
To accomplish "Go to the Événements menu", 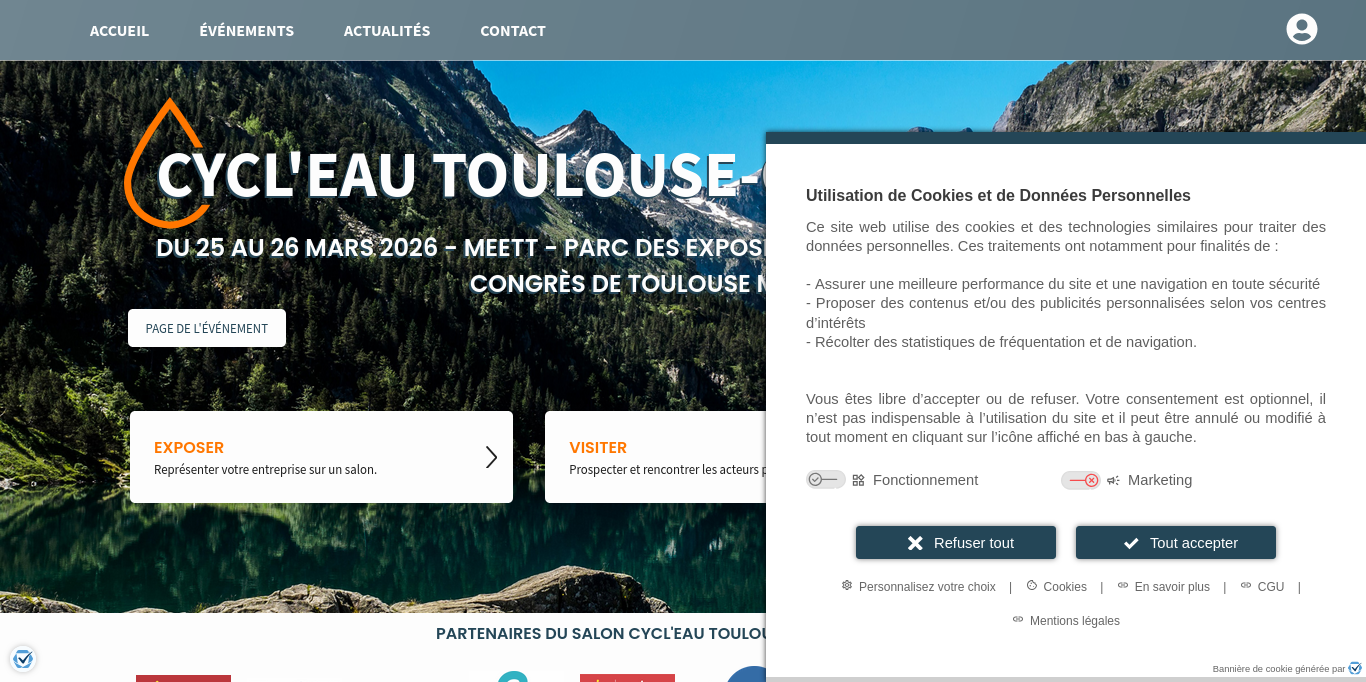I will [x=246, y=30].
